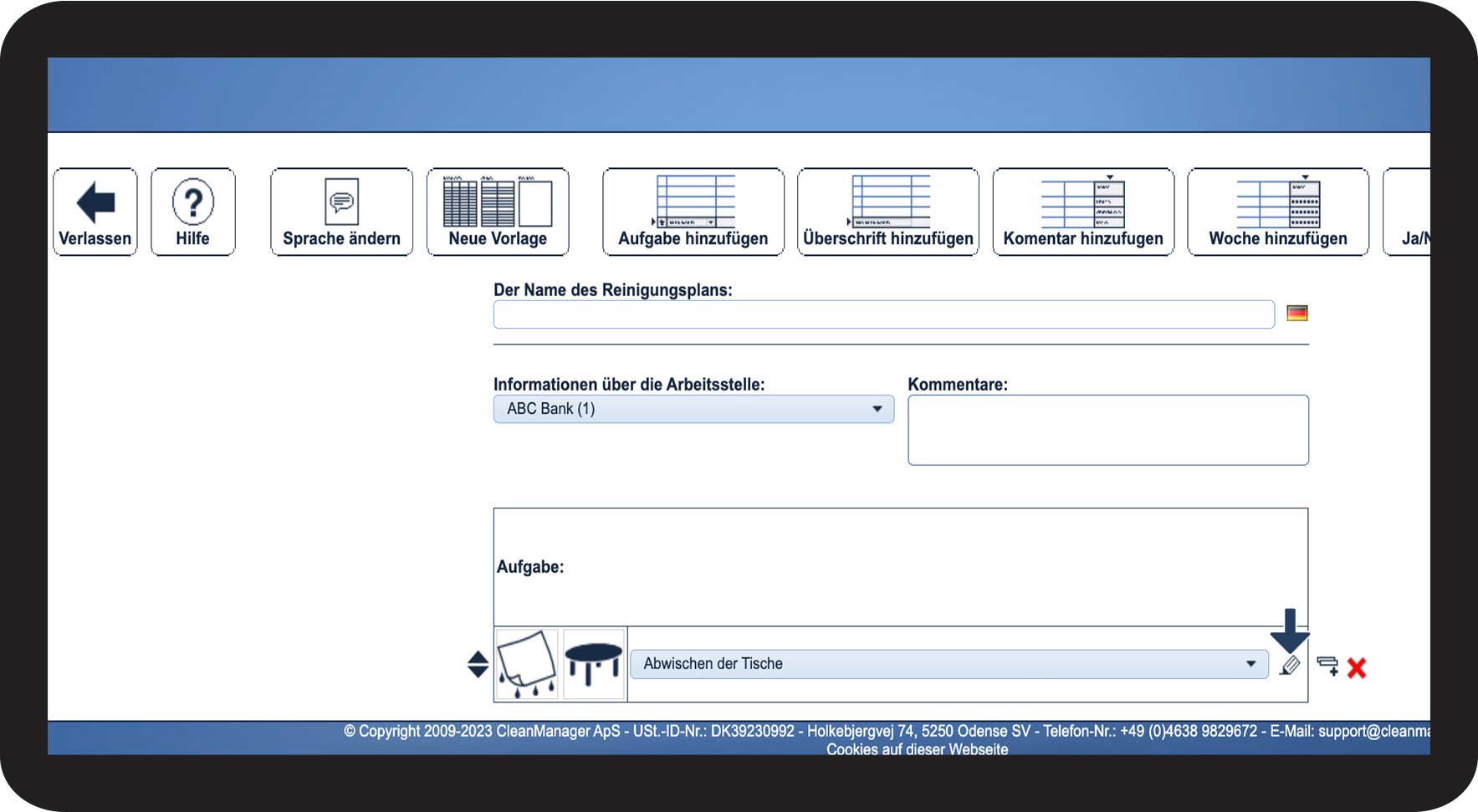Click the CleanManager copyright footer text
The image size is (1478, 812).
[x=887, y=731]
